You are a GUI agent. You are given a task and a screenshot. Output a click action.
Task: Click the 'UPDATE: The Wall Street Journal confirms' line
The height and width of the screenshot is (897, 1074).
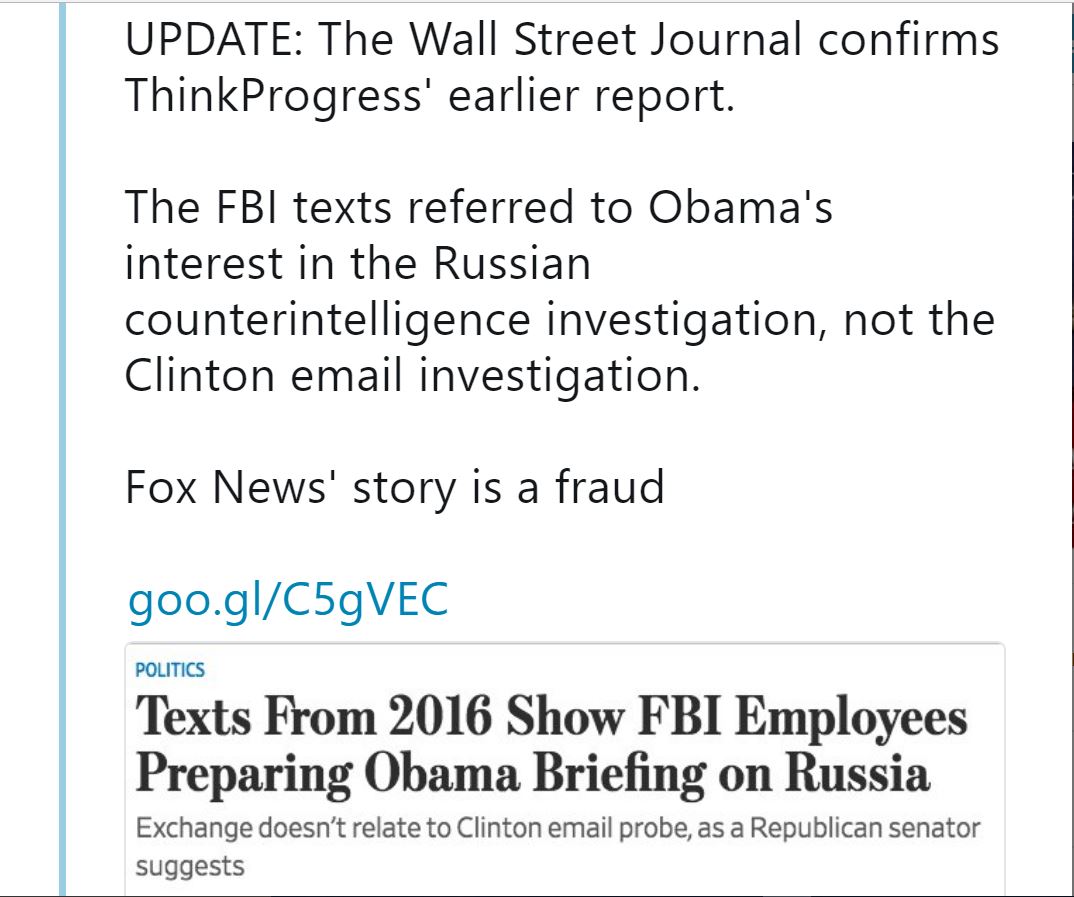[562, 39]
